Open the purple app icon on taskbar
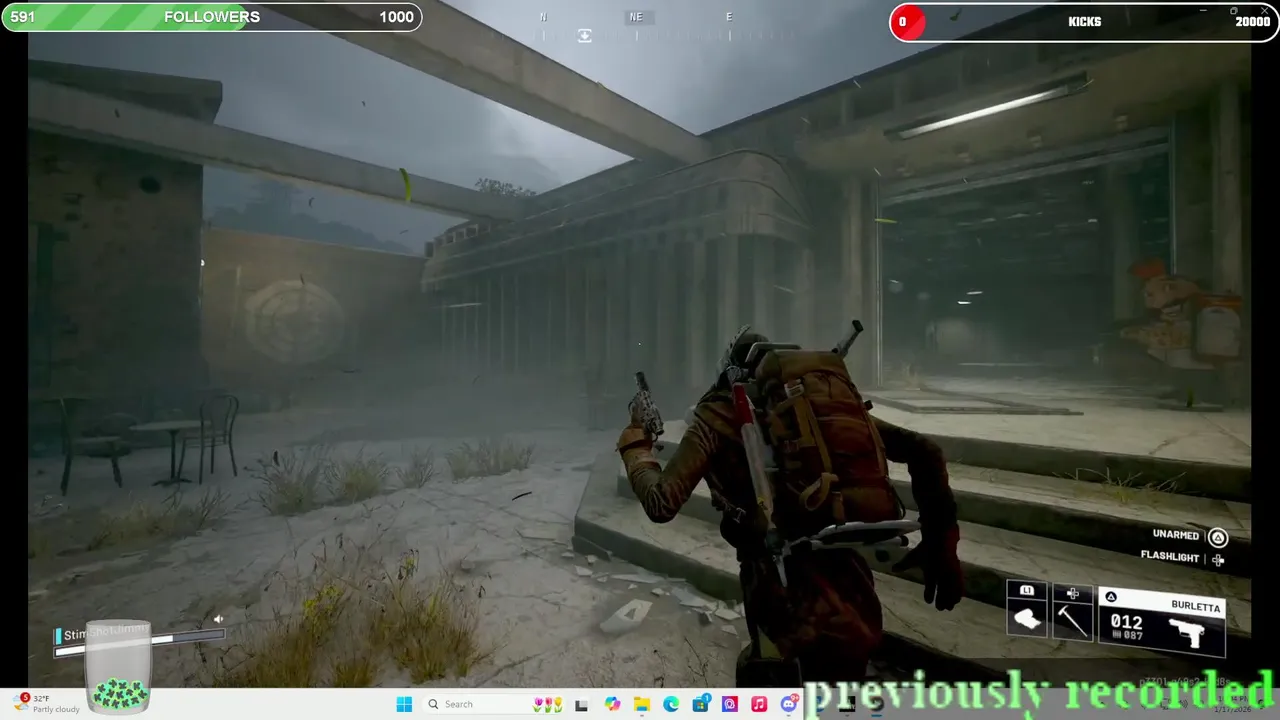This screenshot has width=1280, height=720. point(730,704)
